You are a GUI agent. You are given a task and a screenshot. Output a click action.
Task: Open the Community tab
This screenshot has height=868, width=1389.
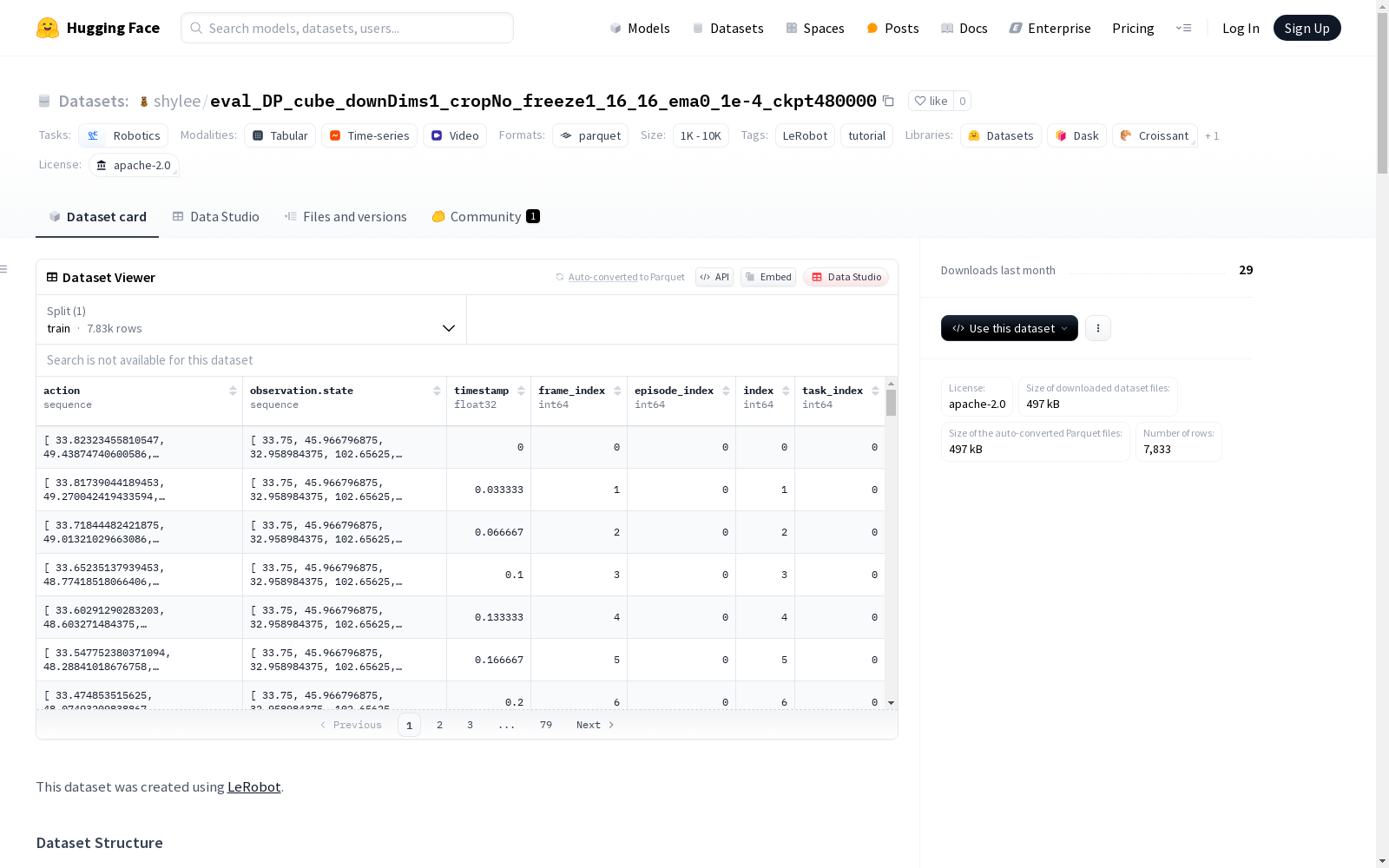(486, 217)
